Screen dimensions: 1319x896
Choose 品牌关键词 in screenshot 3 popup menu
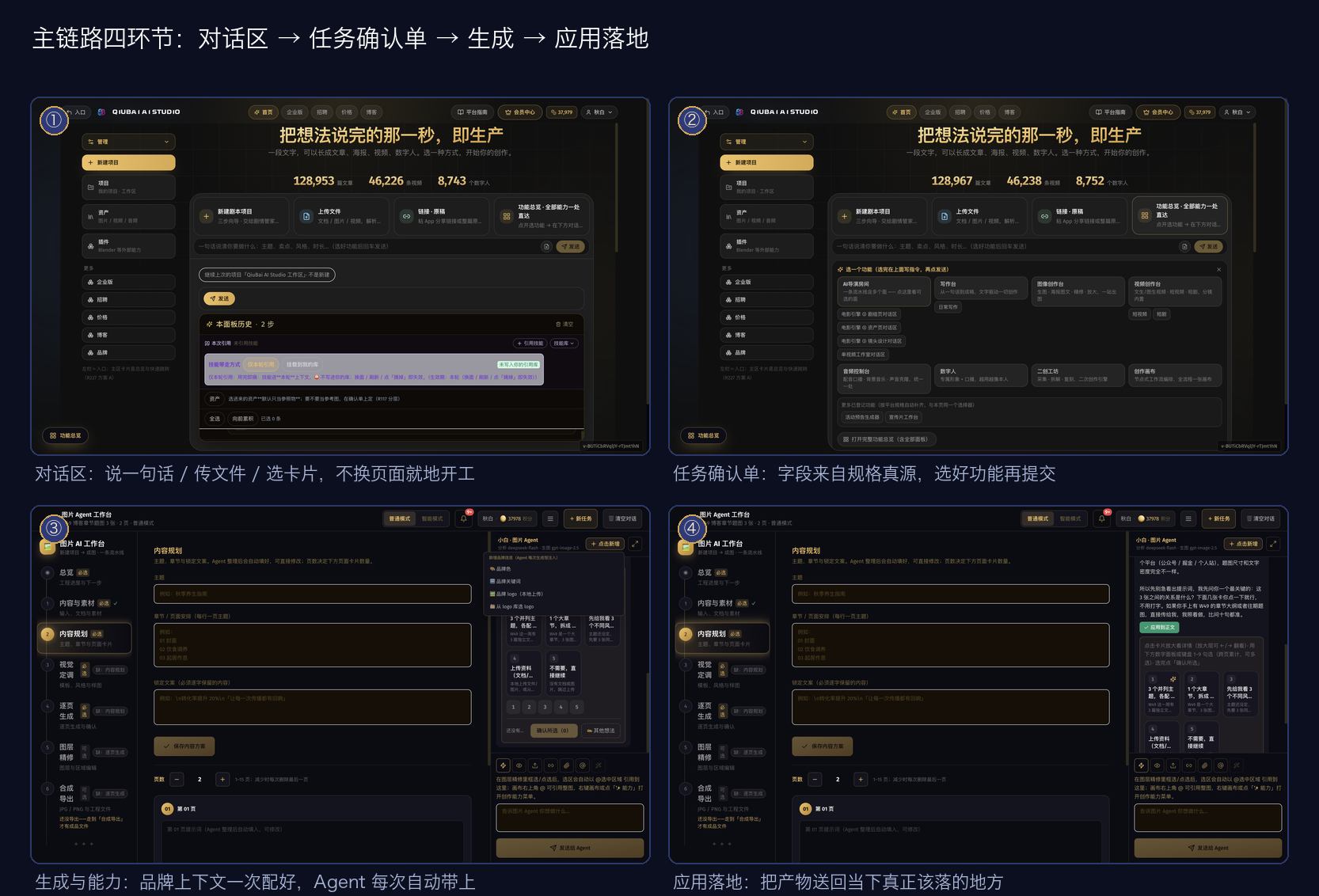pos(509,581)
